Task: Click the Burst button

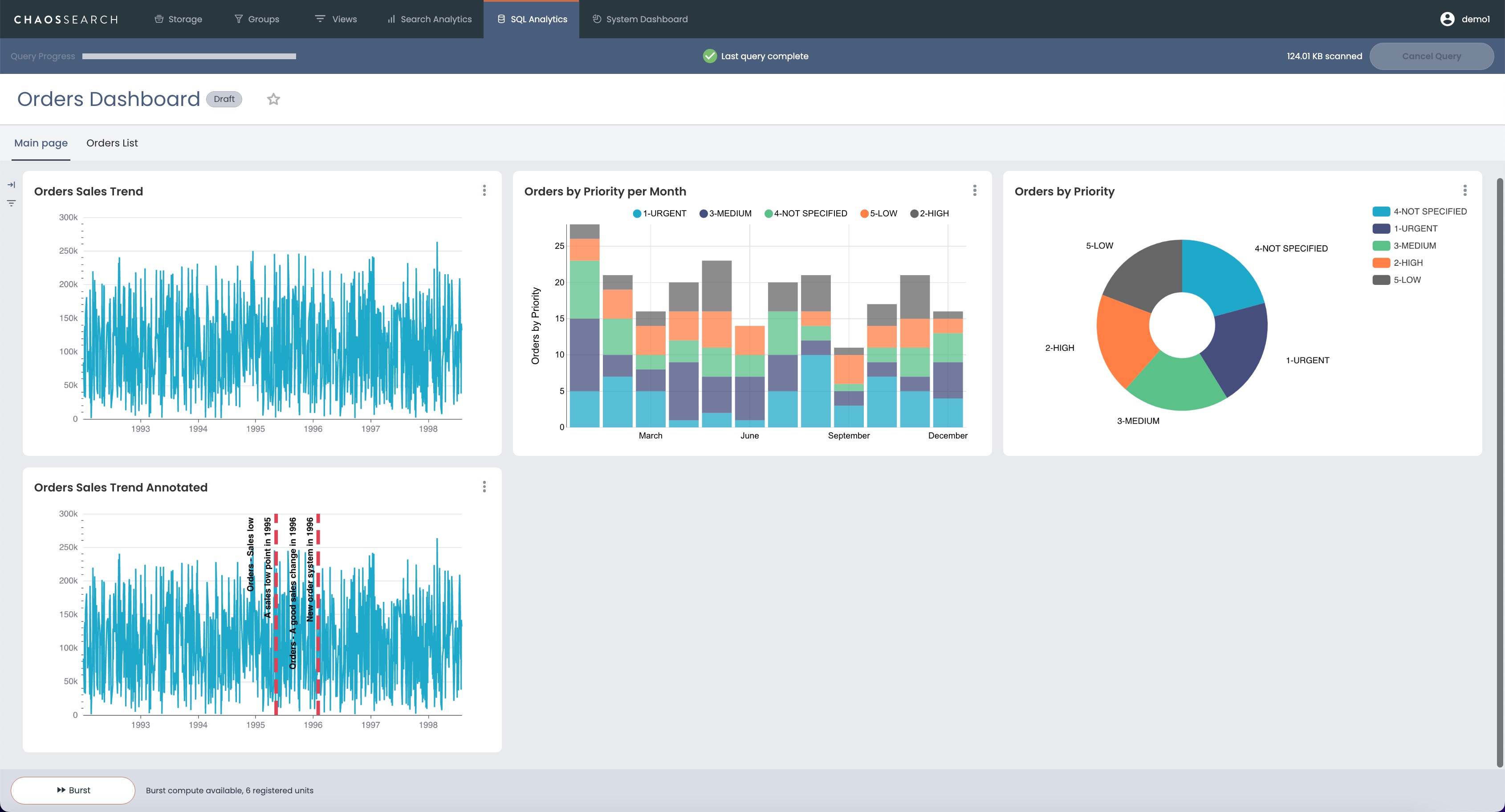Action: (73, 790)
